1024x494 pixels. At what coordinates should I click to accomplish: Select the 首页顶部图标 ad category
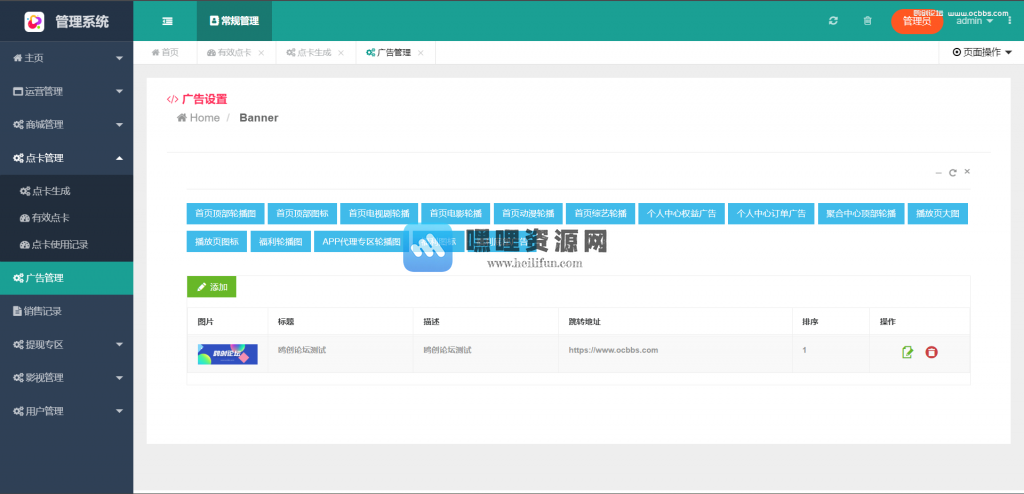tap(302, 214)
